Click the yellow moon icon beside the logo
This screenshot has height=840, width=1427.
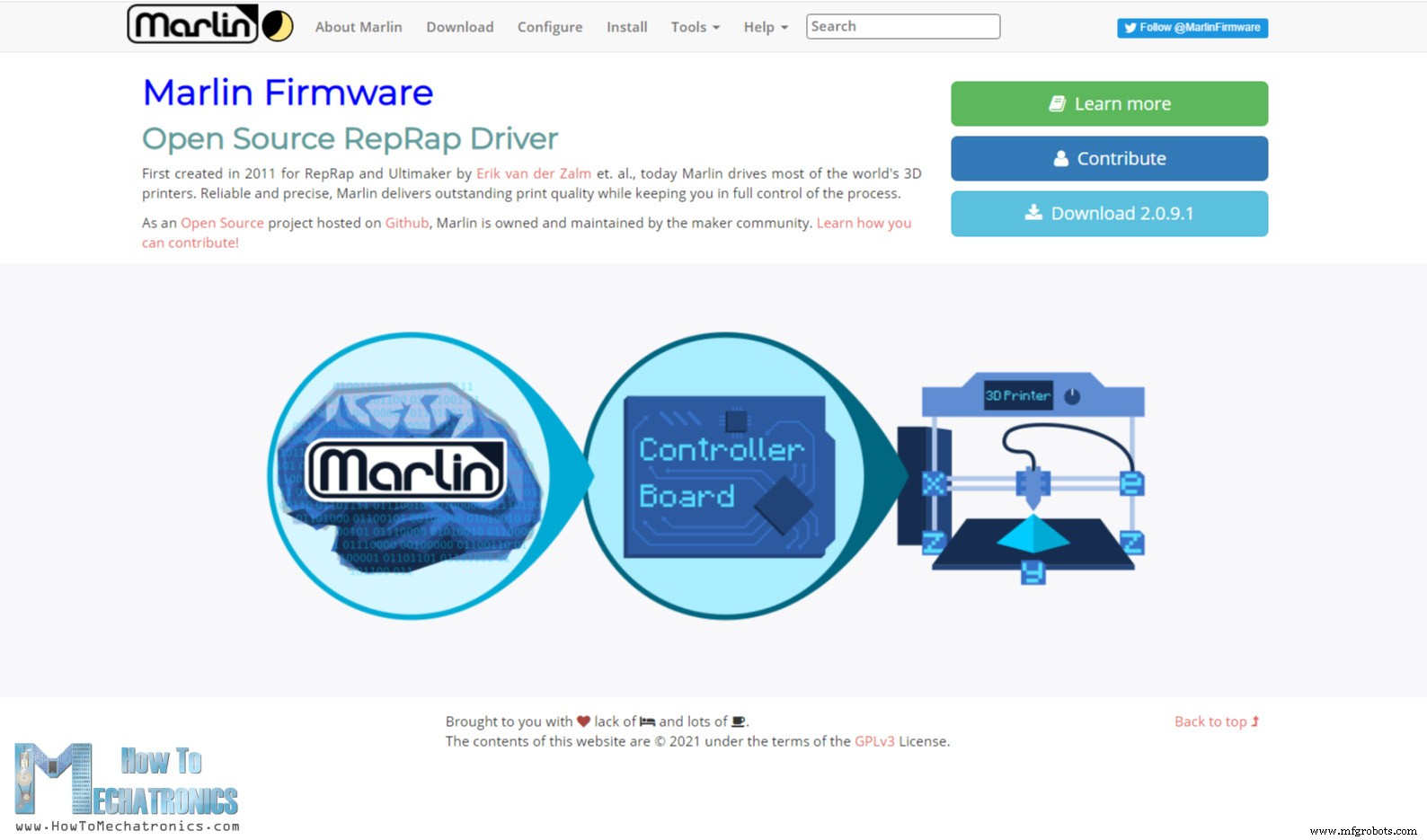tap(278, 26)
